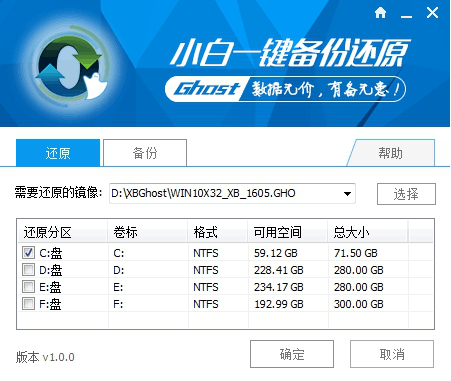Click the D:盘 row label

[51, 270]
